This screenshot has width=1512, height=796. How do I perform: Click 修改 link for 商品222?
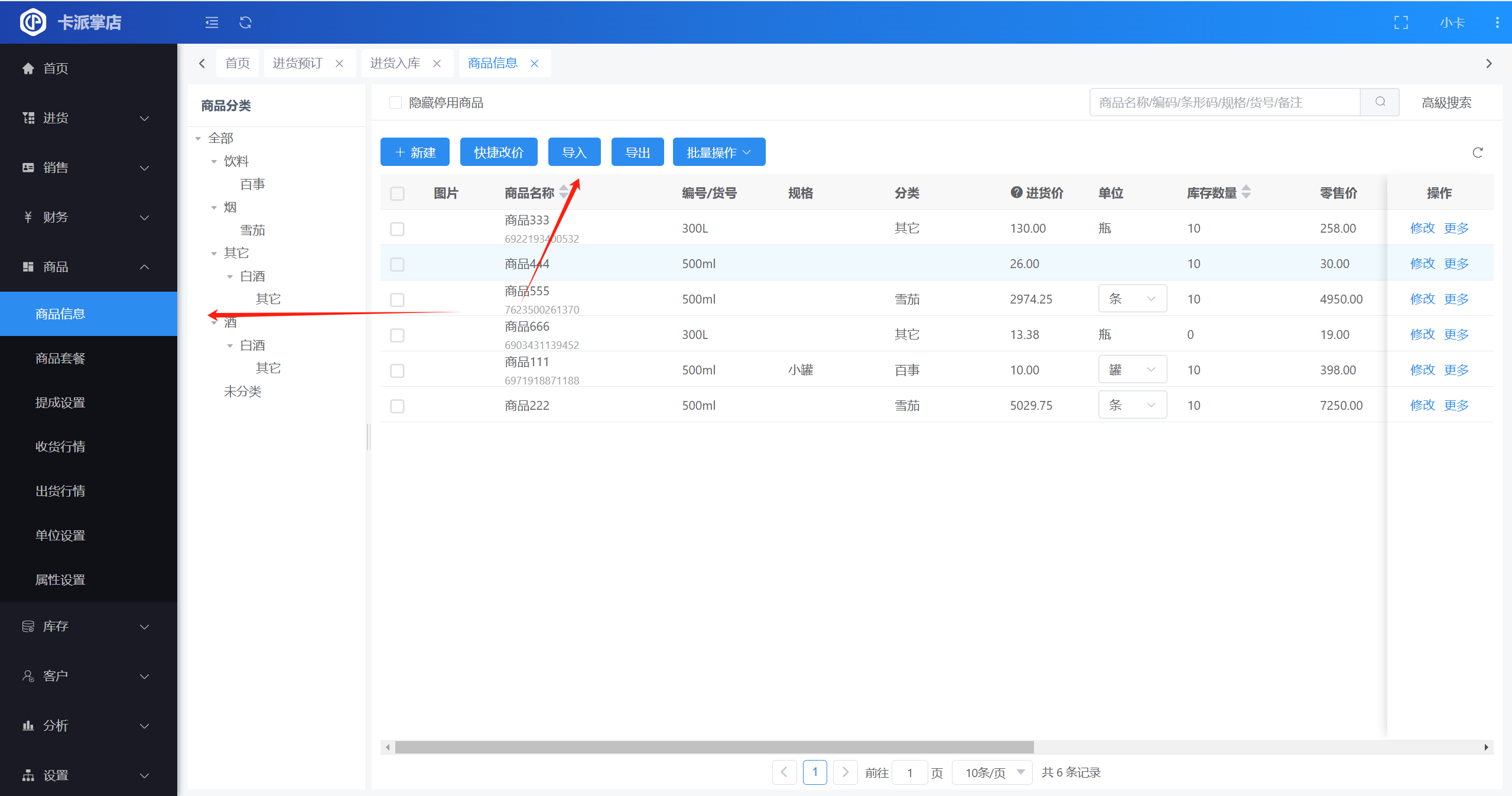[x=1422, y=405]
